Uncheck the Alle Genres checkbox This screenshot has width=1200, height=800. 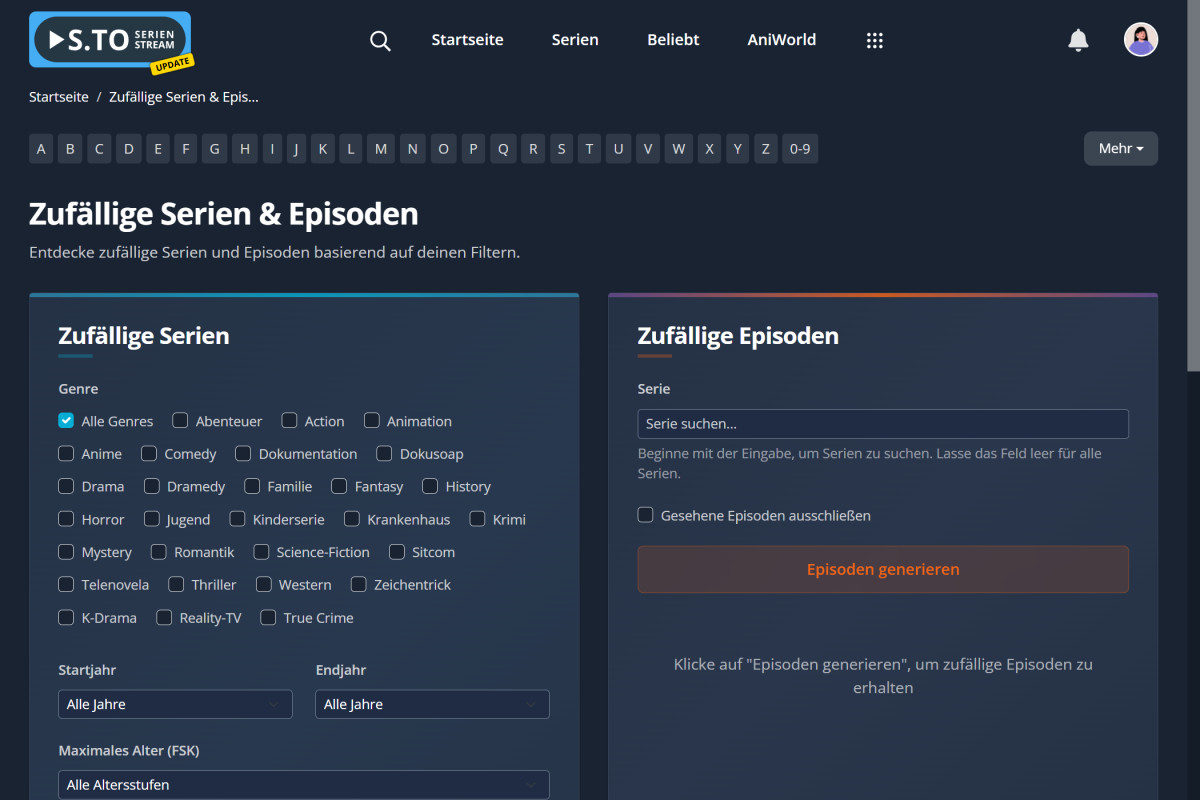tap(65, 420)
